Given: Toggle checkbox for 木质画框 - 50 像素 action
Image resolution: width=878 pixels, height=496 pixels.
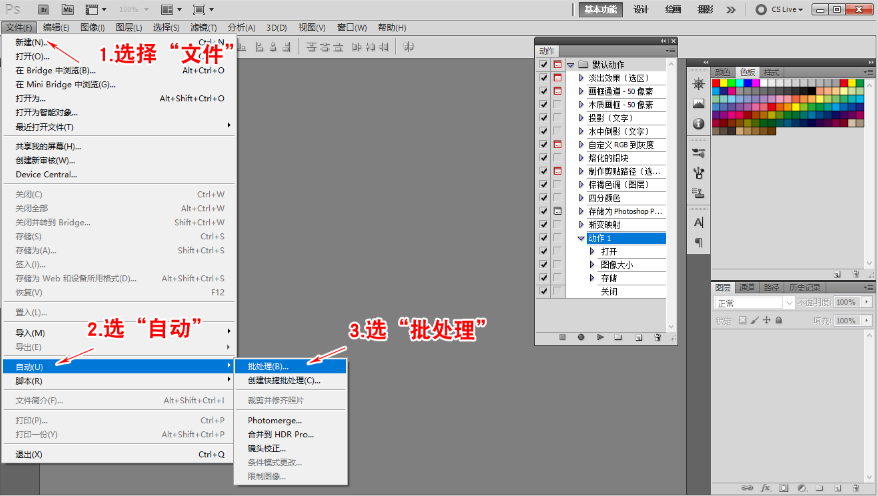Looking at the screenshot, I should click(543, 104).
